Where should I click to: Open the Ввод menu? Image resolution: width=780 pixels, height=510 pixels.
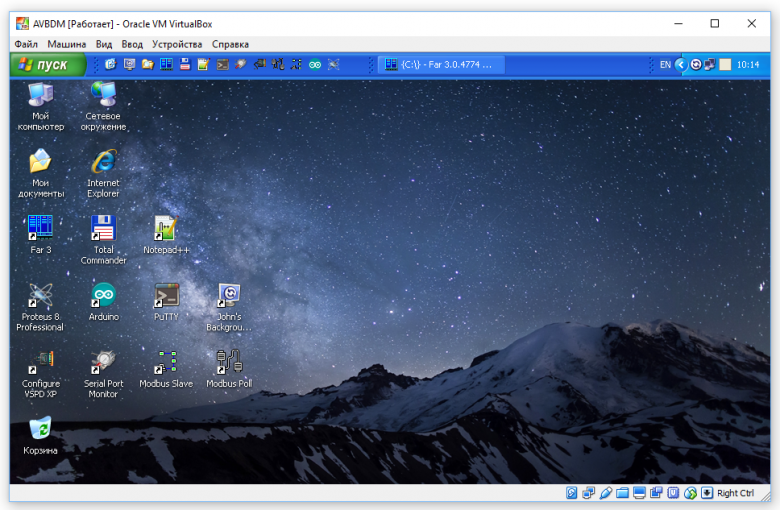132,44
